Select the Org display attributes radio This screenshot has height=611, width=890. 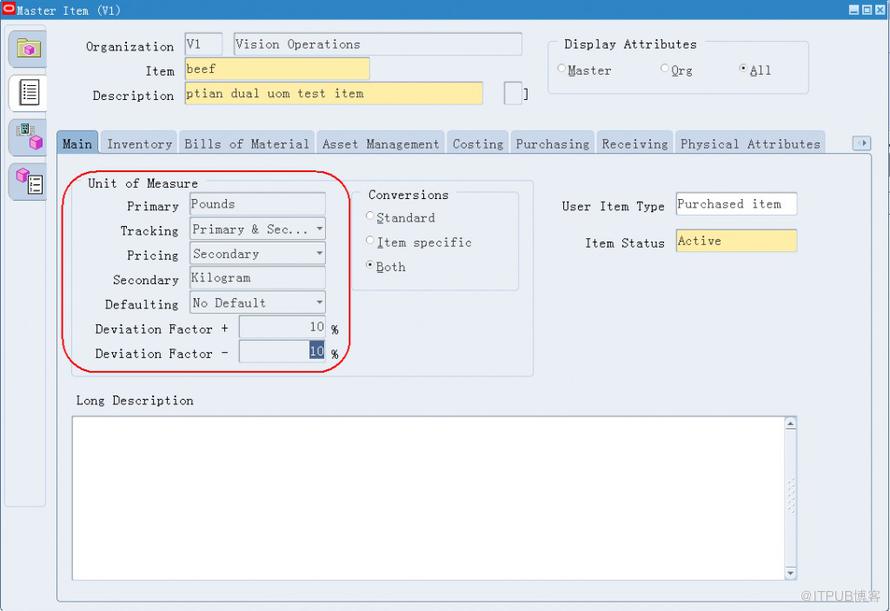[665, 69]
